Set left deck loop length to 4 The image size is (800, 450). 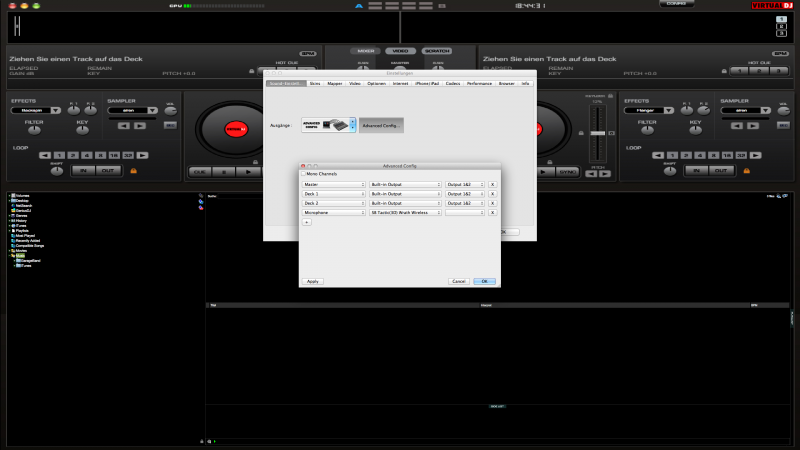[87, 155]
